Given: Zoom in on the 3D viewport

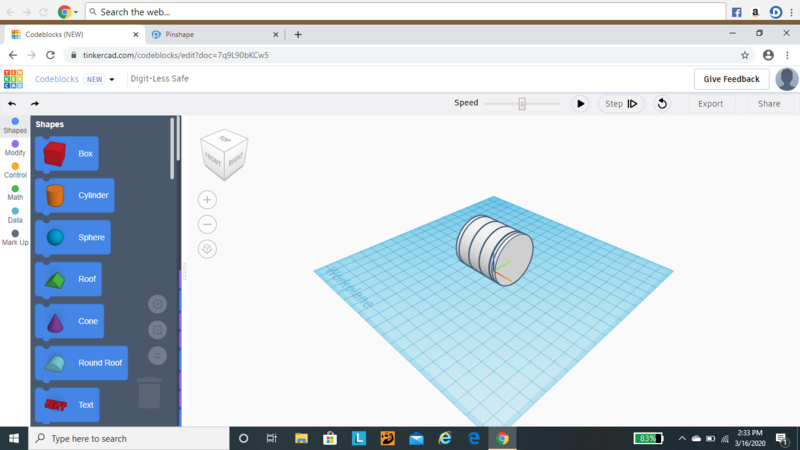Looking at the screenshot, I should [x=207, y=200].
